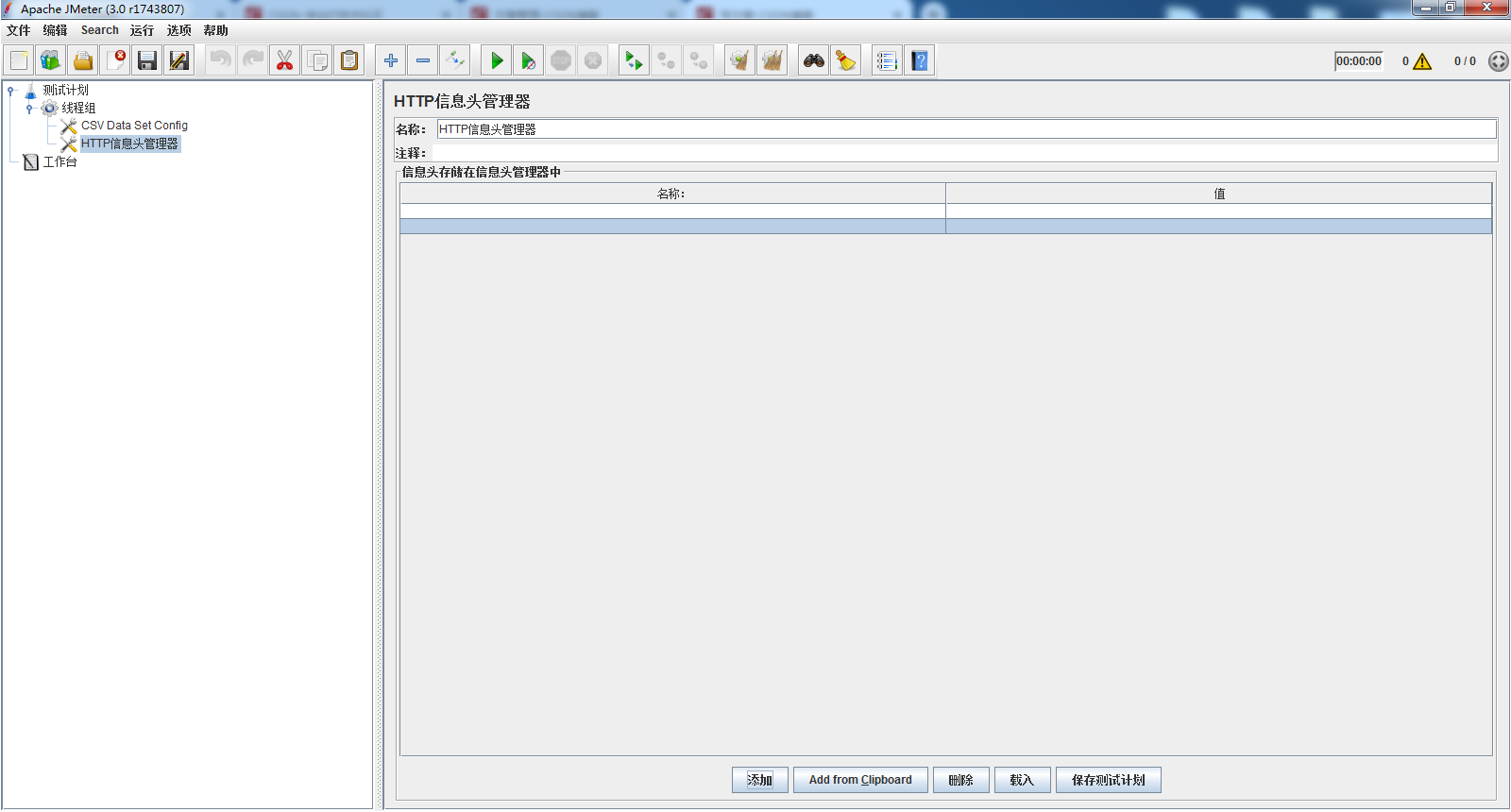This screenshot has height=812, width=1511.
Task: Click the Paste clipboard icon
Action: pyautogui.click(x=349, y=60)
